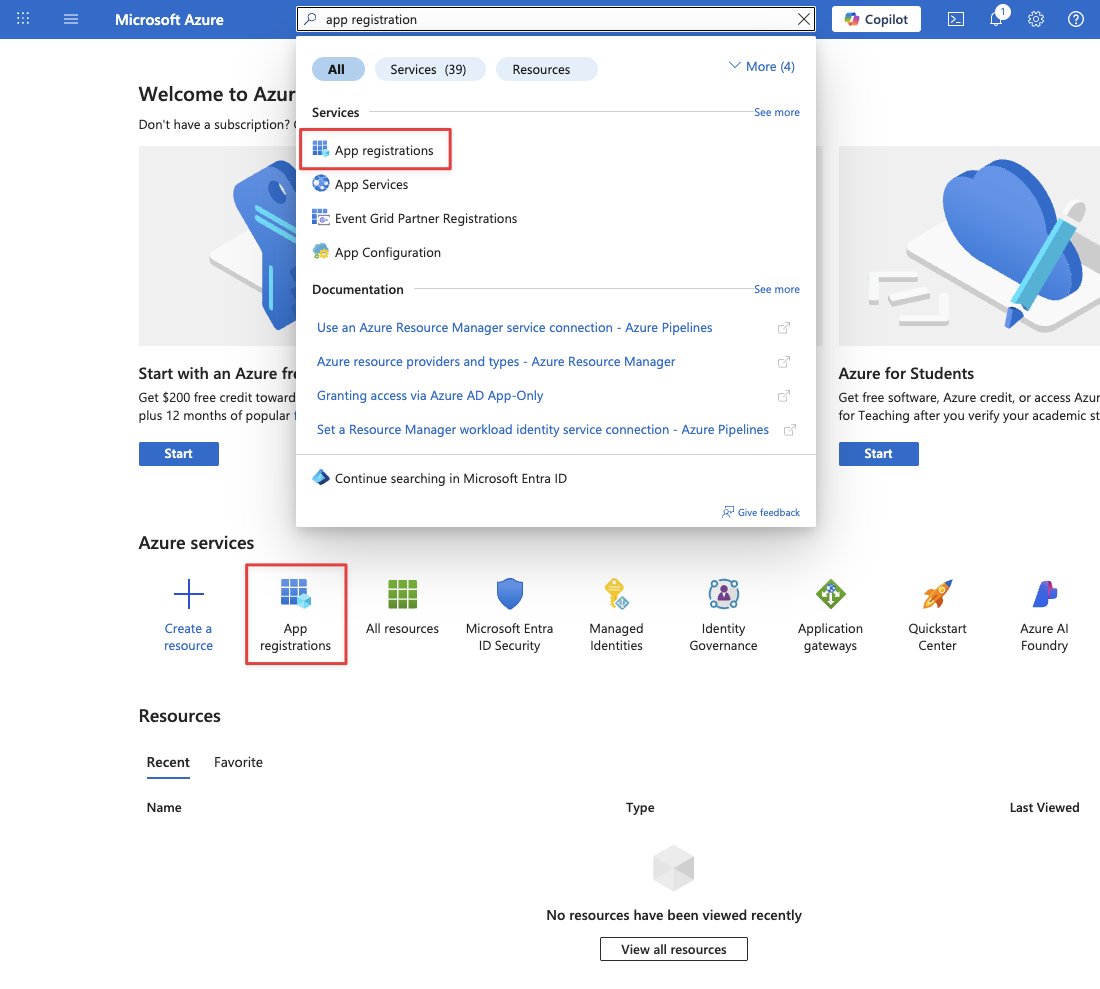This screenshot has width=1100, height=989.
Task: Open workload identity service connection doc
Action: coord(543,429)
